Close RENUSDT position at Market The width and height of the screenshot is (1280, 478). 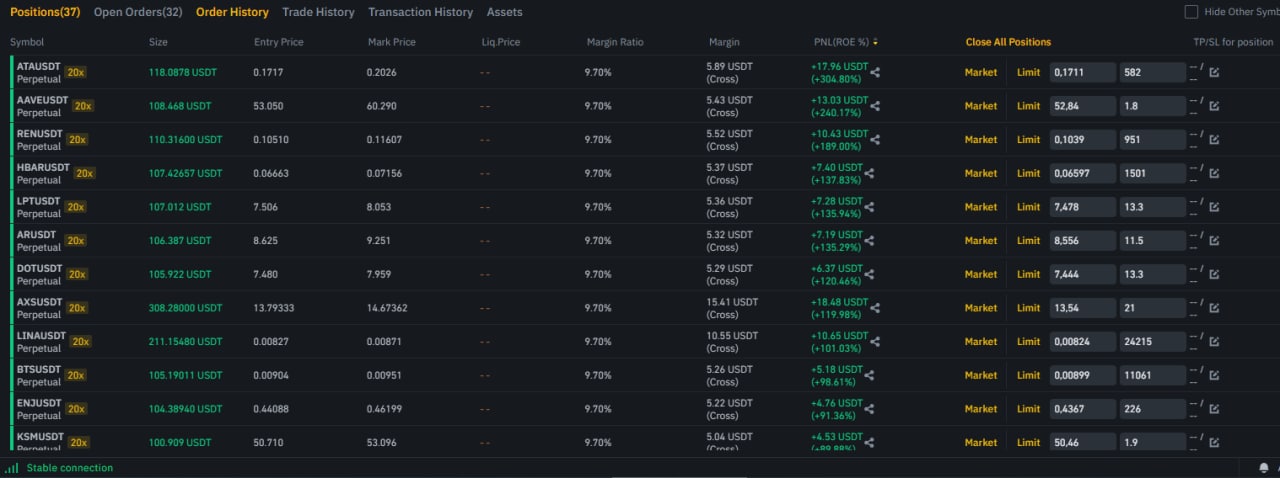click(981, 139)
